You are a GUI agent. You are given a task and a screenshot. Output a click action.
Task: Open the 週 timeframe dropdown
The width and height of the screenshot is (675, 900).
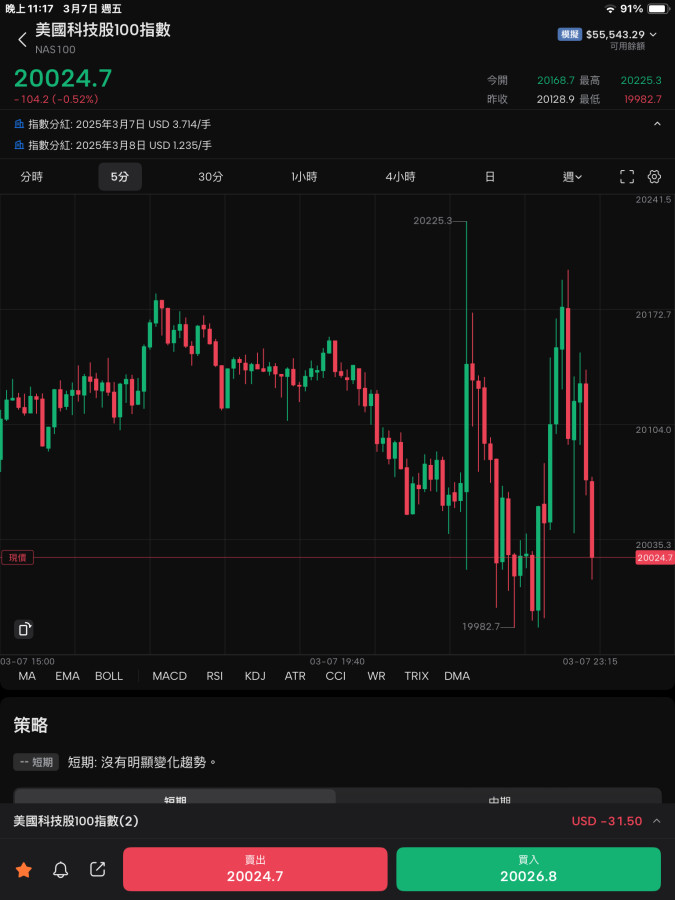coord(572,177)
